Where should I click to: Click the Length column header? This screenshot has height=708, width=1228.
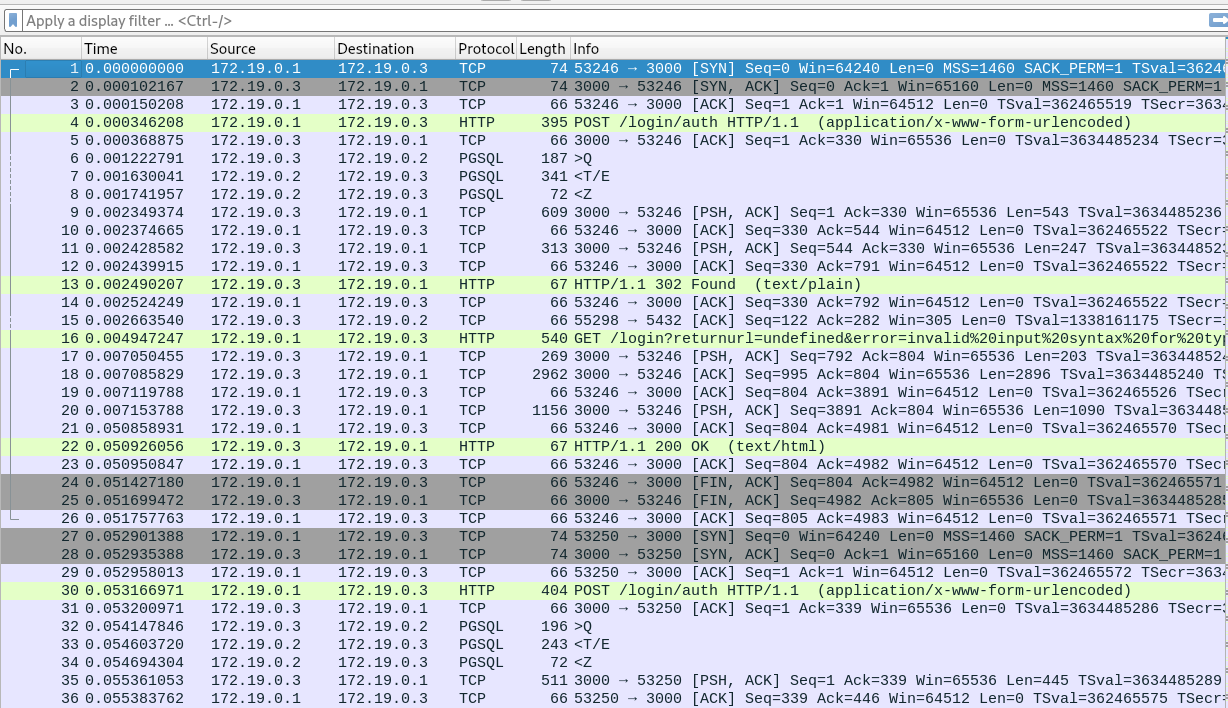[x=542, y=48]
